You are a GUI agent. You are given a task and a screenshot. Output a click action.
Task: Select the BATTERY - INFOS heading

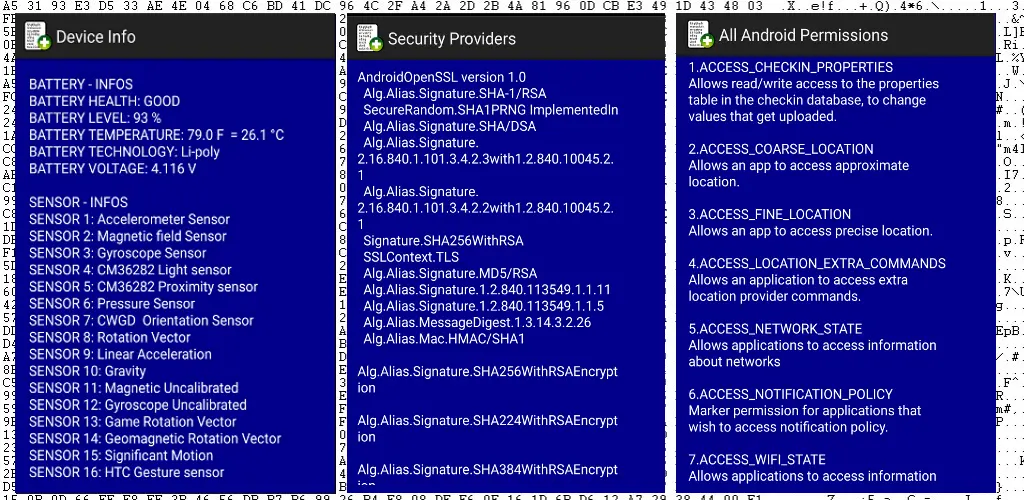click(x=81, y=84)
